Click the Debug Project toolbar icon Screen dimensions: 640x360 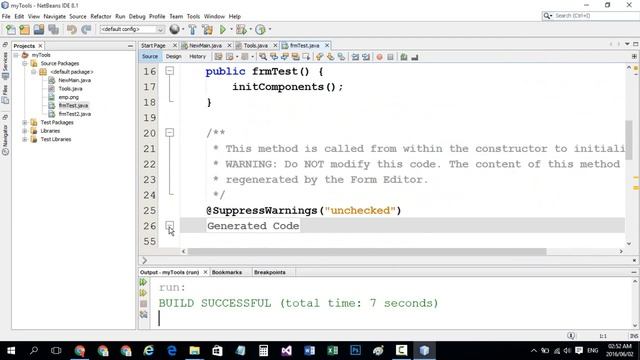click(x=241, y=29)
